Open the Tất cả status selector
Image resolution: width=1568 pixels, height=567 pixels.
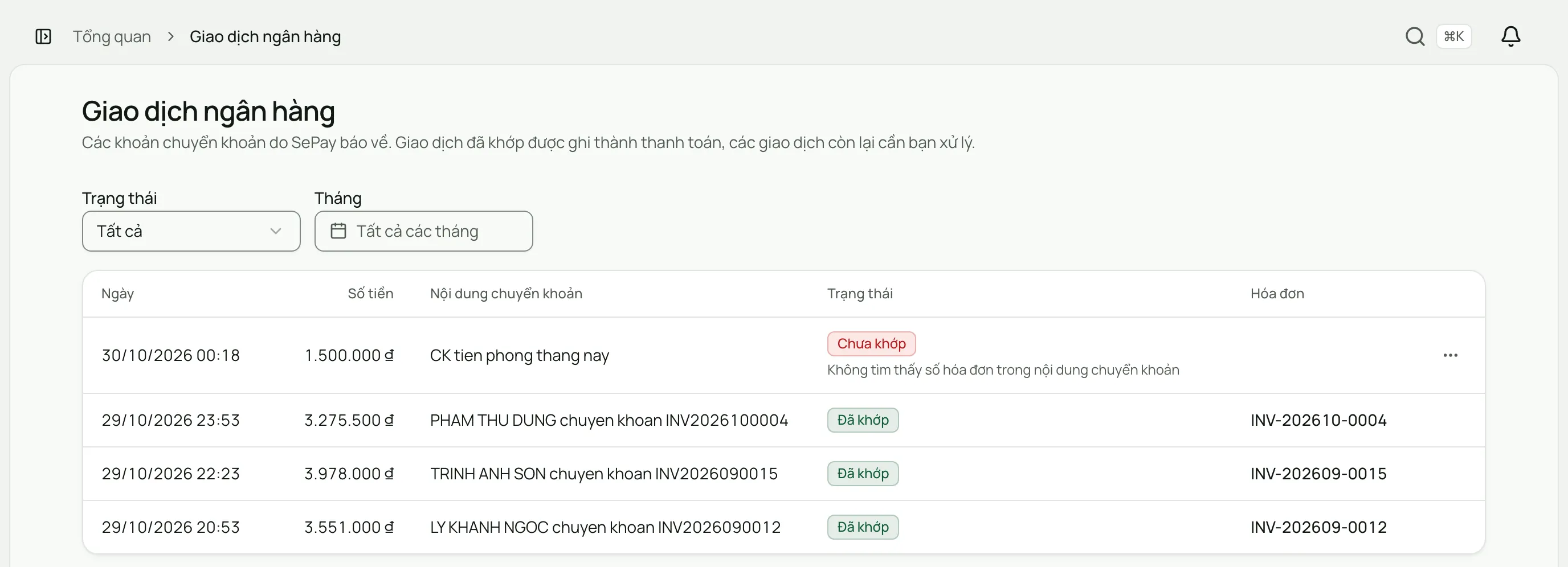[191, 231]
